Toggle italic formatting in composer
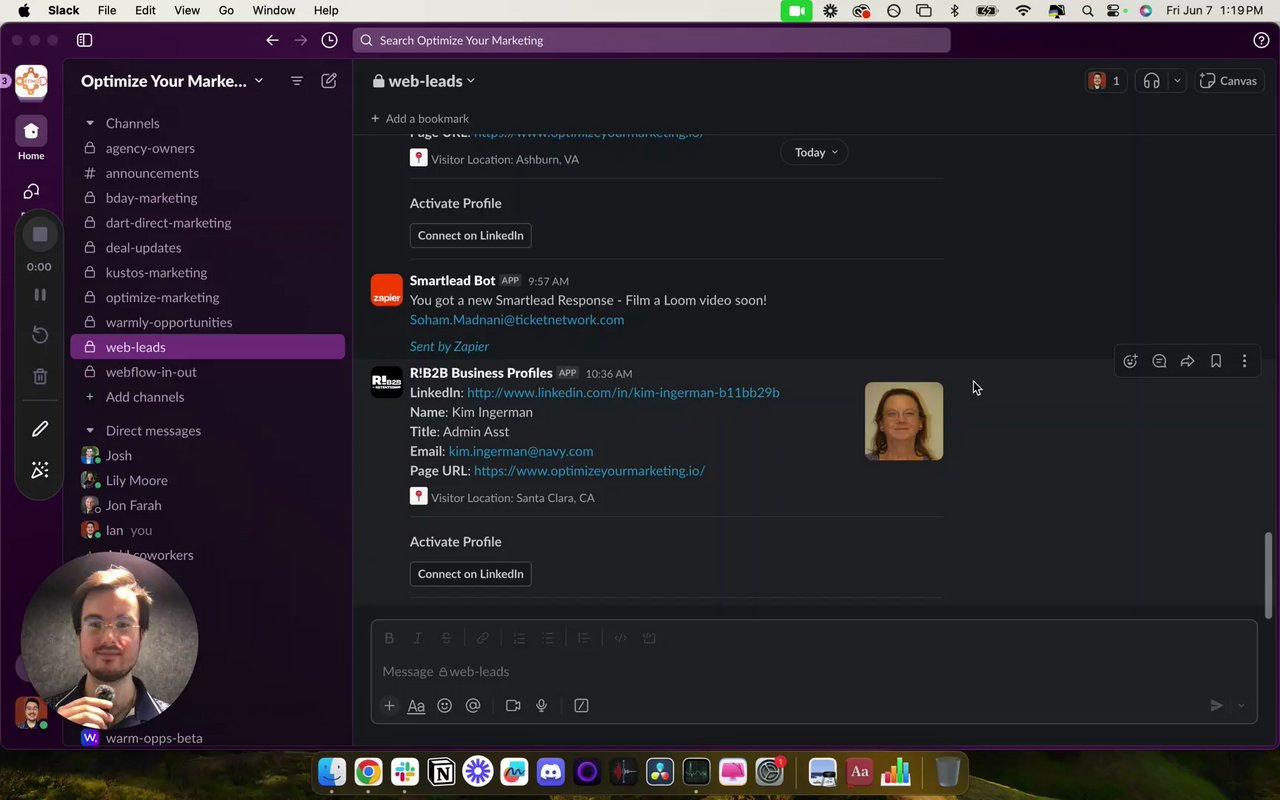This screenshot has height=800, width=1280. tap(418, 638)
